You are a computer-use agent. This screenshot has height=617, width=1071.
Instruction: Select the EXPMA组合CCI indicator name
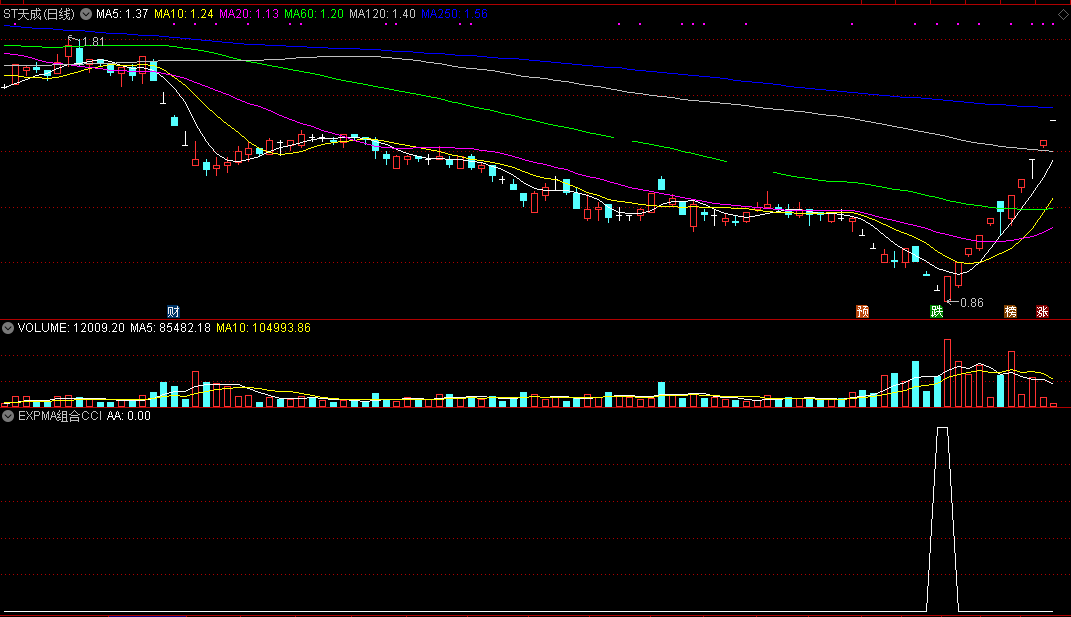pos(60,415)
